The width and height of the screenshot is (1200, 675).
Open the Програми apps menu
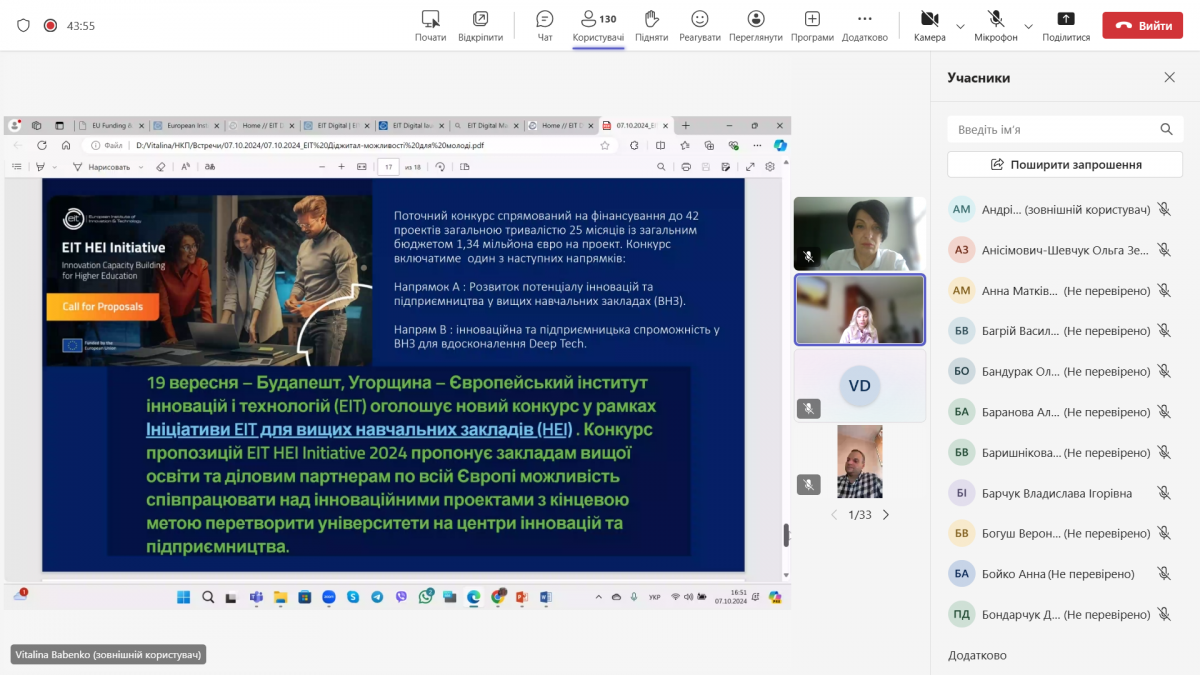[812, 26]
